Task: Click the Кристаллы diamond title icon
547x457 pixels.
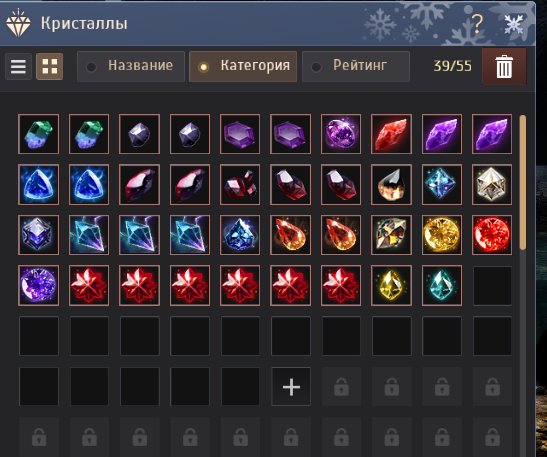Action: [x=18, y=23]
